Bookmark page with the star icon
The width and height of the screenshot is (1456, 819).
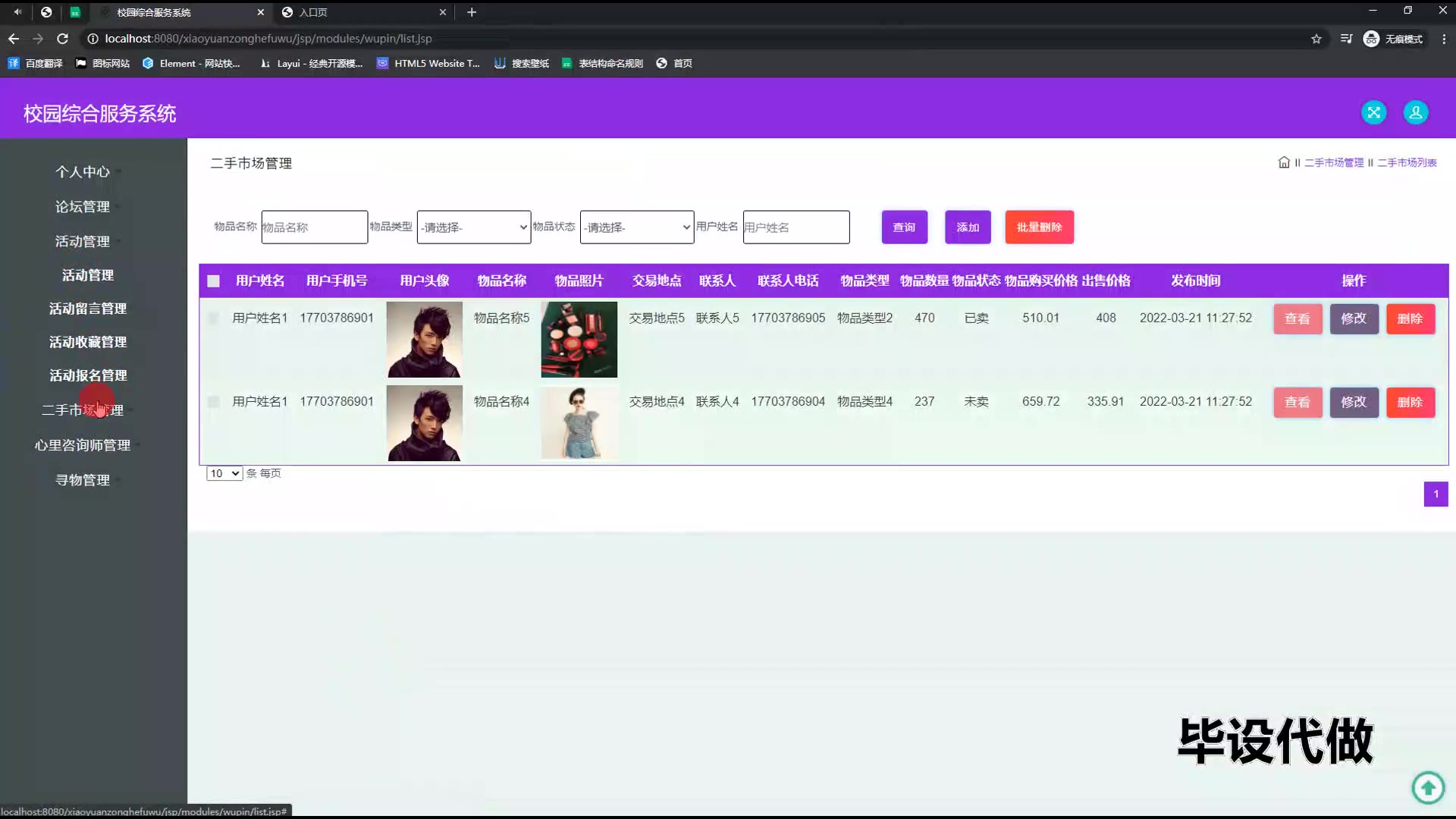click(1316, 39)
